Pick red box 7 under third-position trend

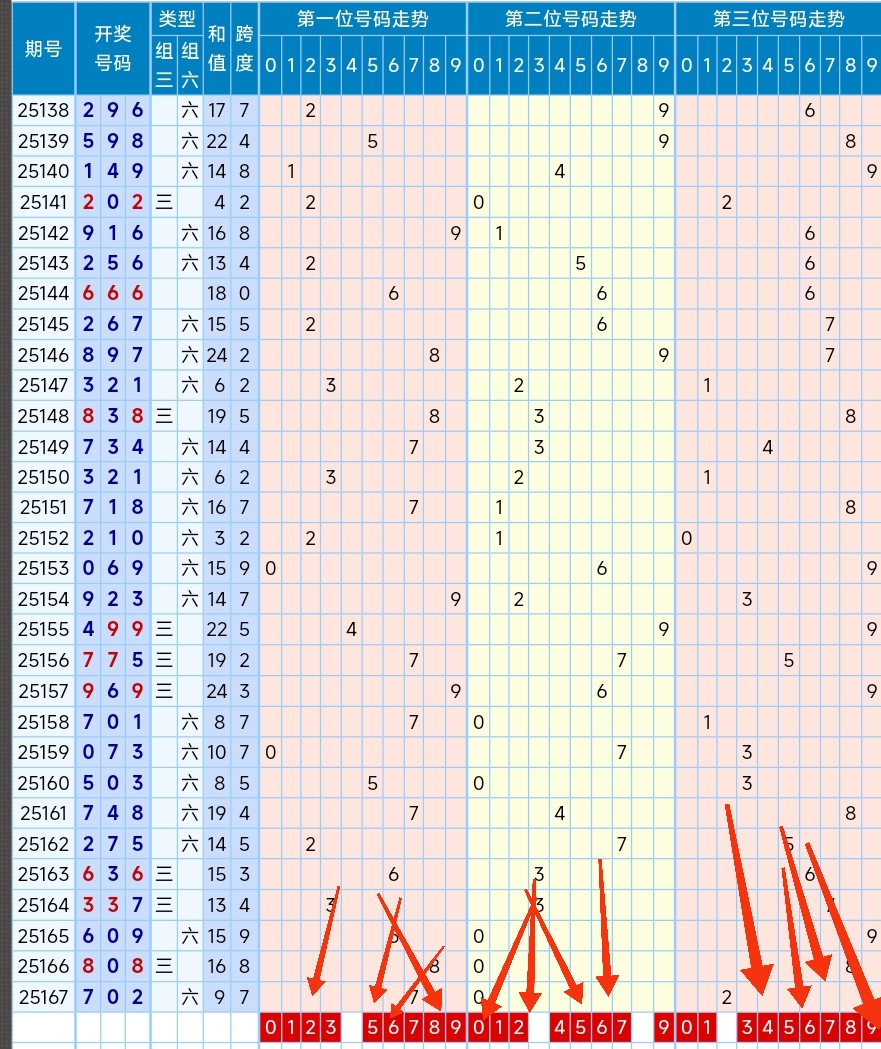tap(830, 1028)
